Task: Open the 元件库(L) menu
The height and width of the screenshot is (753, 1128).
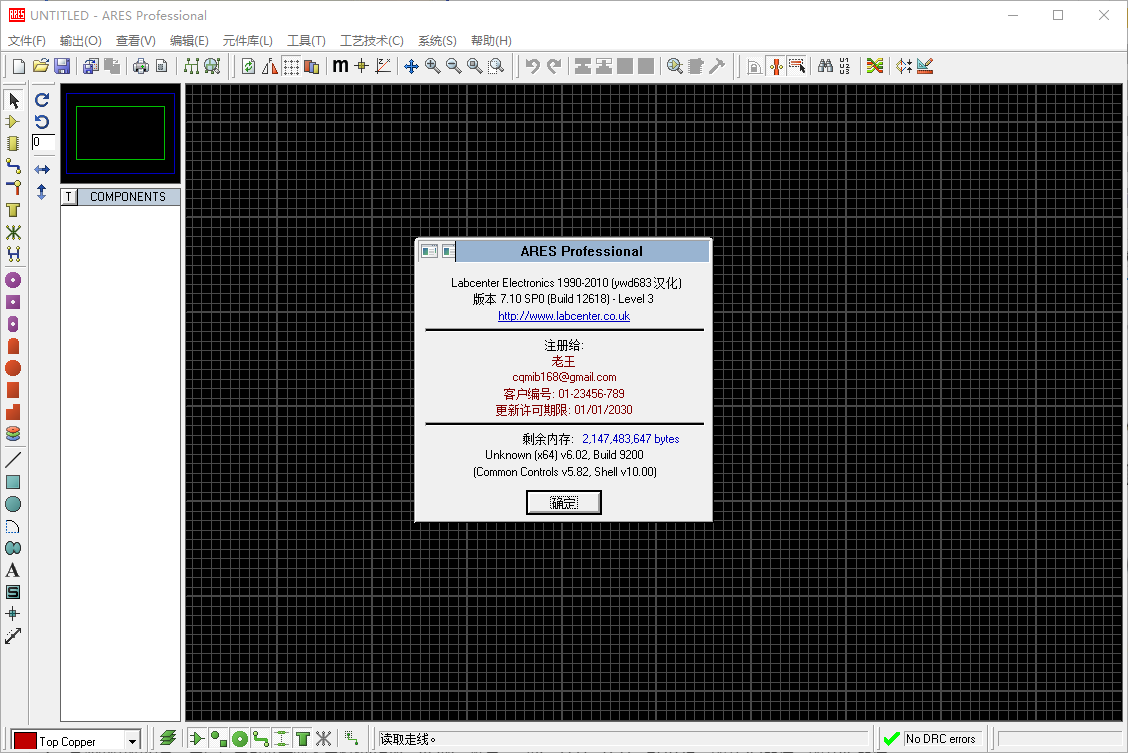Action: coord(247,41)
